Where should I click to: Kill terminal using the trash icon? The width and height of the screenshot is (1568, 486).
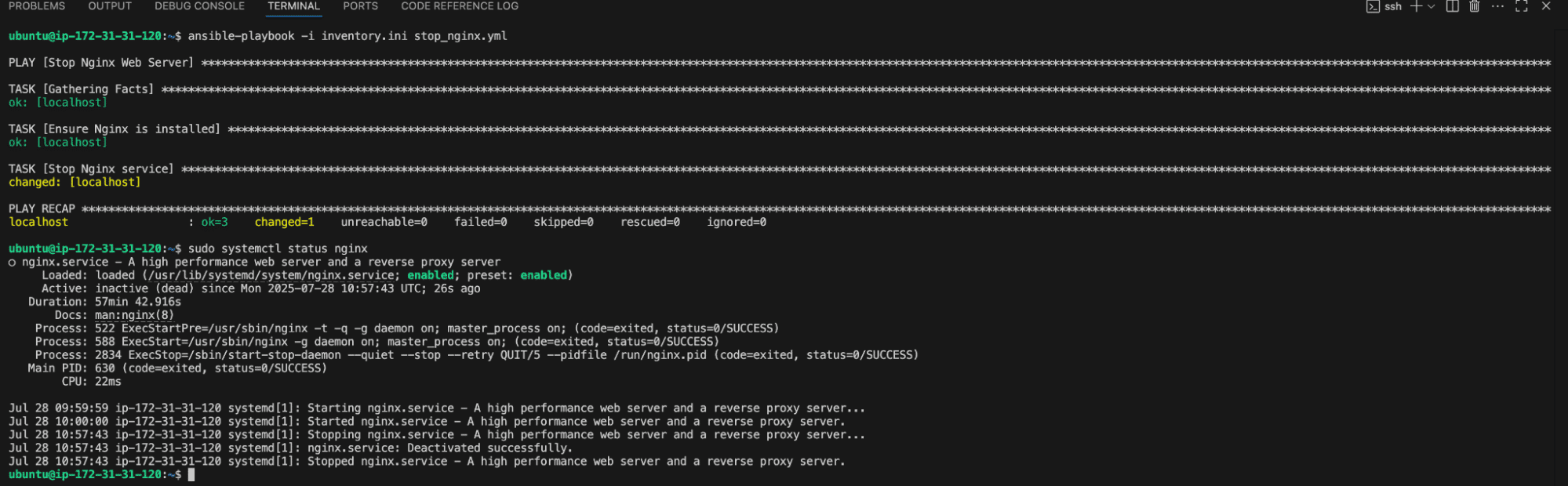(1475, 6)
